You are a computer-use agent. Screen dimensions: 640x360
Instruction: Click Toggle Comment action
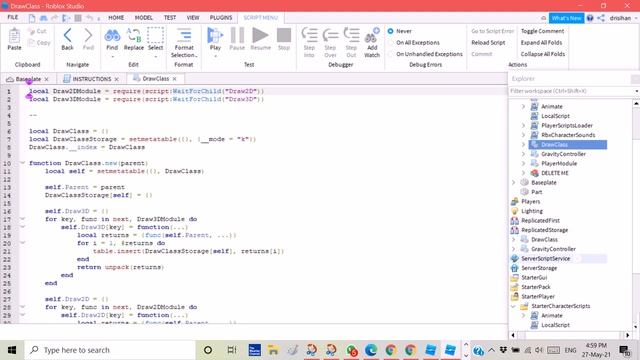(542, 31)
